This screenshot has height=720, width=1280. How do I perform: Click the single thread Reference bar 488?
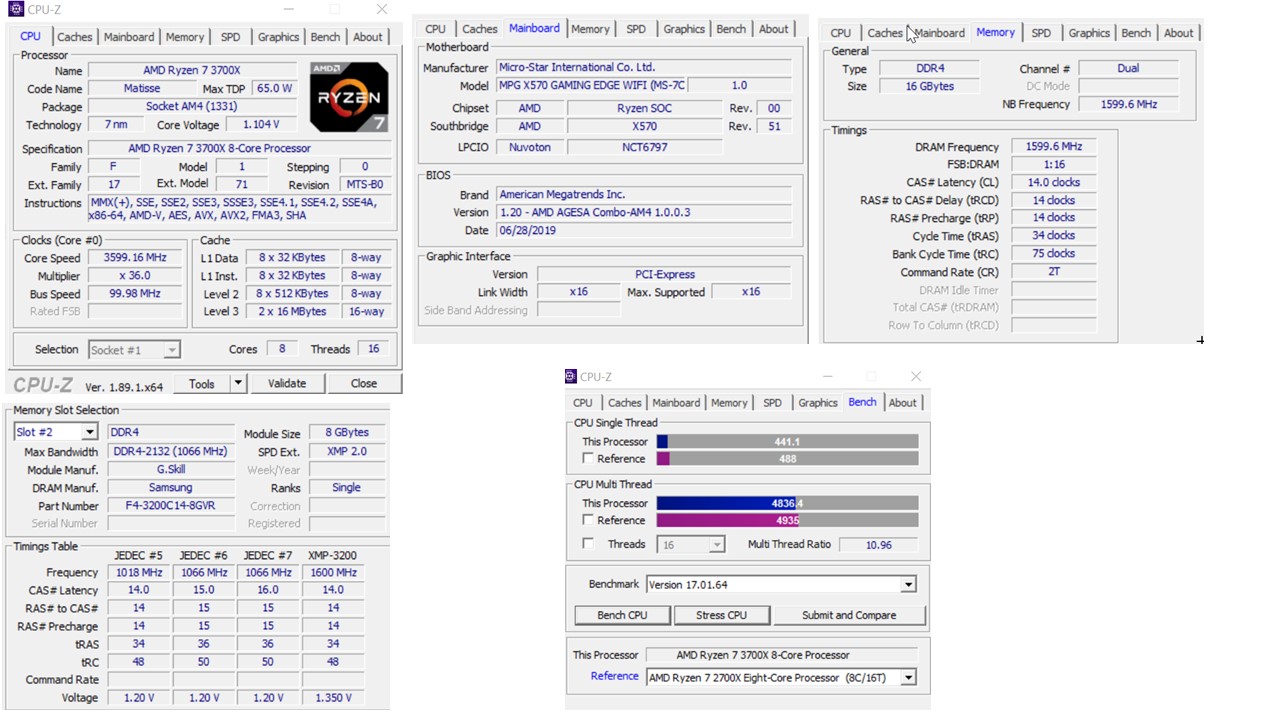[x=787, y=459]
